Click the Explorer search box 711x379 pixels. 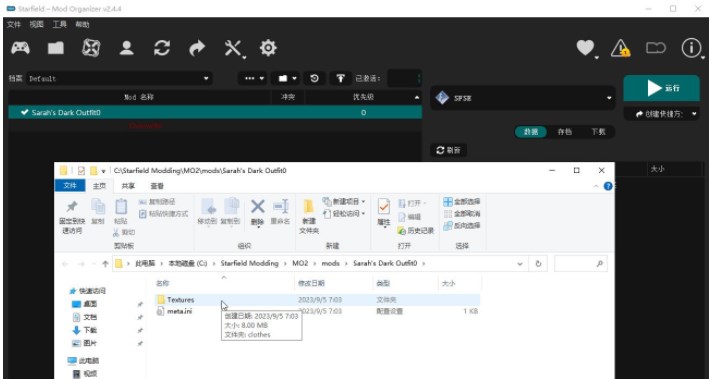coord(581,263)
